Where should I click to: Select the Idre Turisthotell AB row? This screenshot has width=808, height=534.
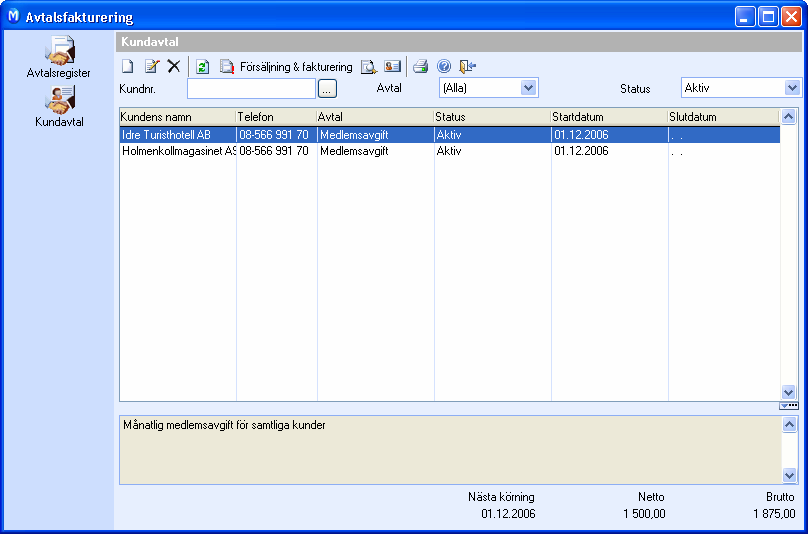449,135
